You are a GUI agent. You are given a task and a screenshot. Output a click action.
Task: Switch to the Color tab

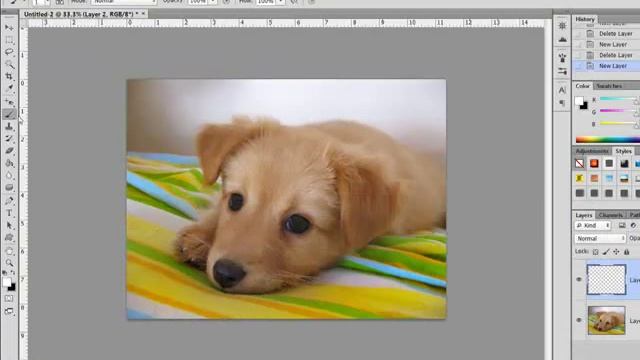[x=582, y=86]
